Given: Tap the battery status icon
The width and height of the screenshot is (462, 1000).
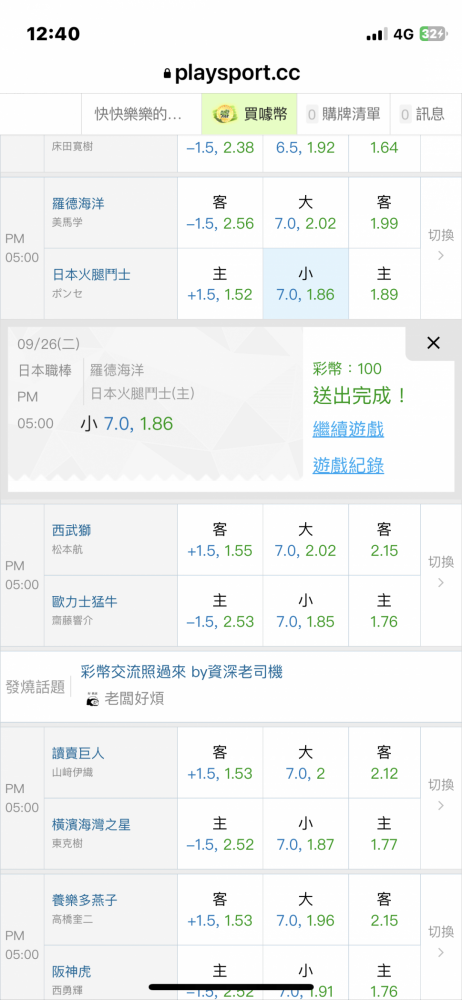Looking at the screenshot, I should pos(432,34).
